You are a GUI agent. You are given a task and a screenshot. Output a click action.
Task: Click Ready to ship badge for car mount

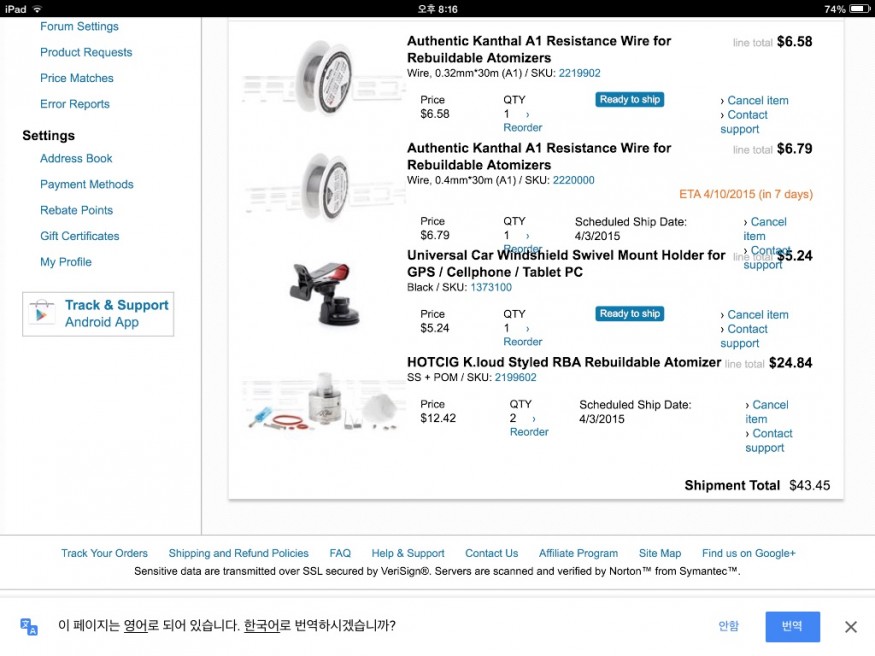click(x=629, y=313)
